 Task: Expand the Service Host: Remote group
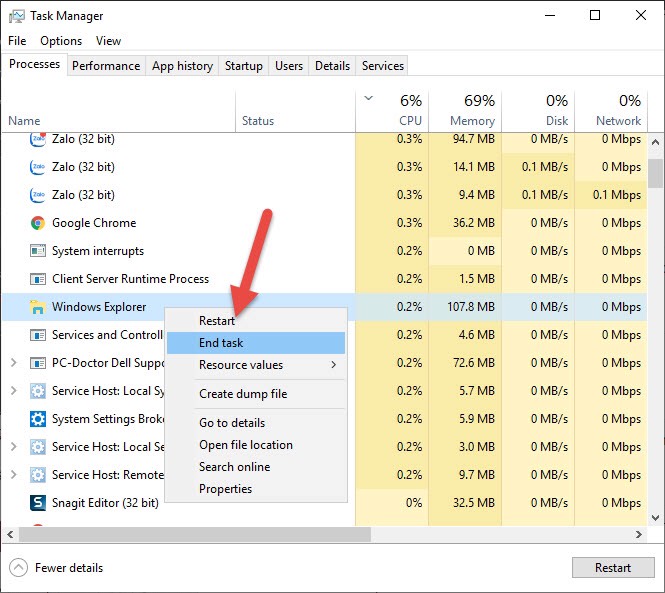[13, 475]
